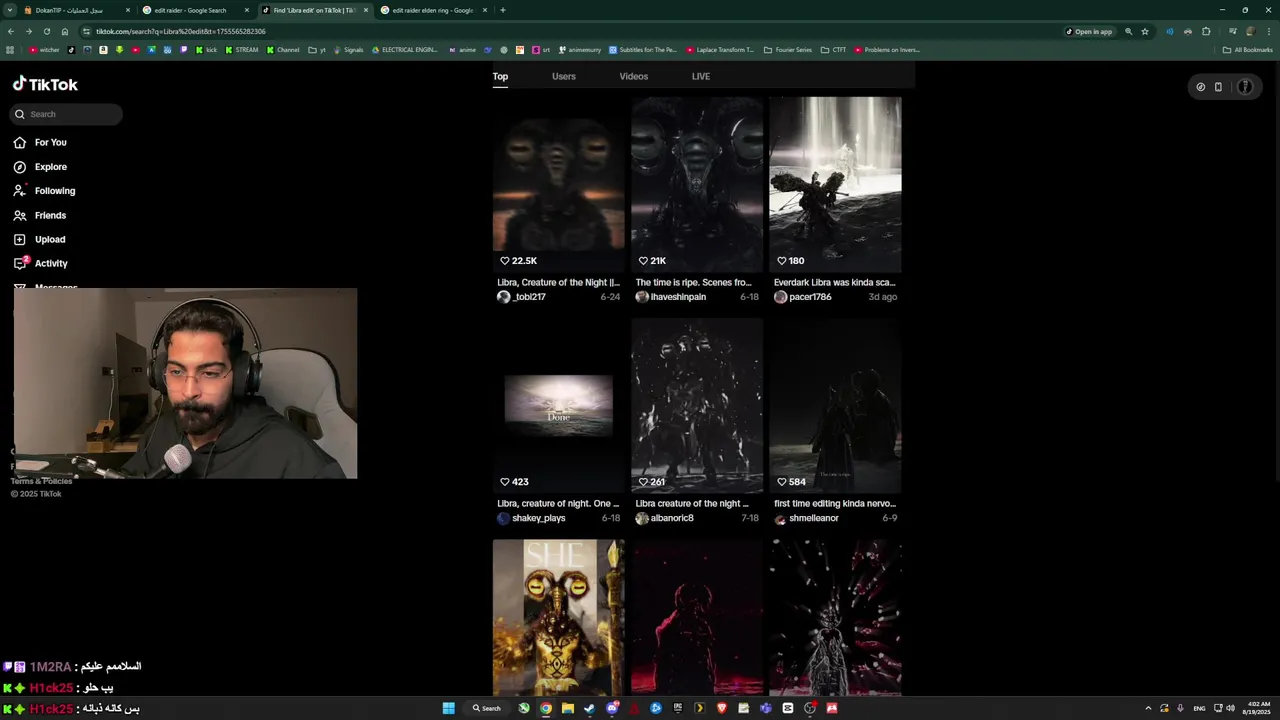Screen dimensions: 1280x720
Task: Open the Everdark Libra video thumbnail
Action: point(835,184)
